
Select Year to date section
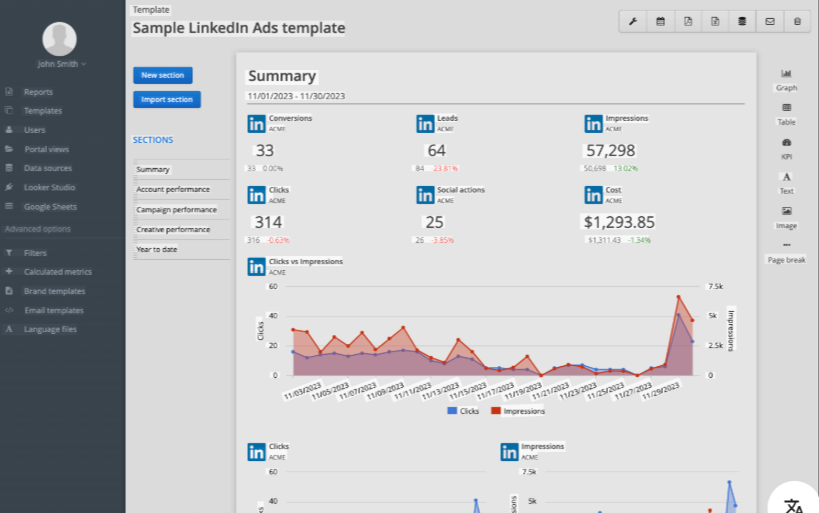coord(181,249)
